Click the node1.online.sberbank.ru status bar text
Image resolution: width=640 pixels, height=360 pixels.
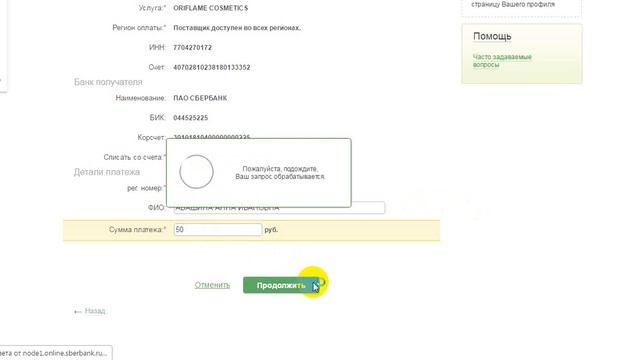click(x=54, y=353)
